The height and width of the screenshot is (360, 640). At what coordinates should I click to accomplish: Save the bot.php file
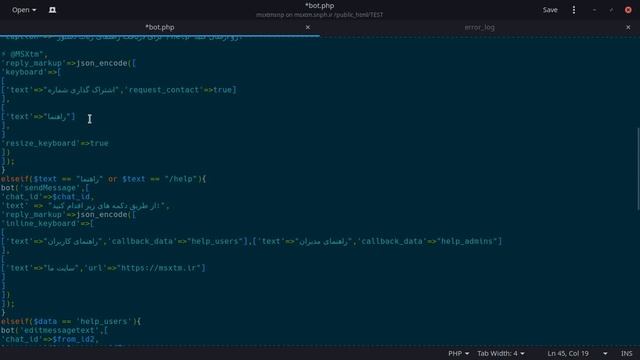550,10
